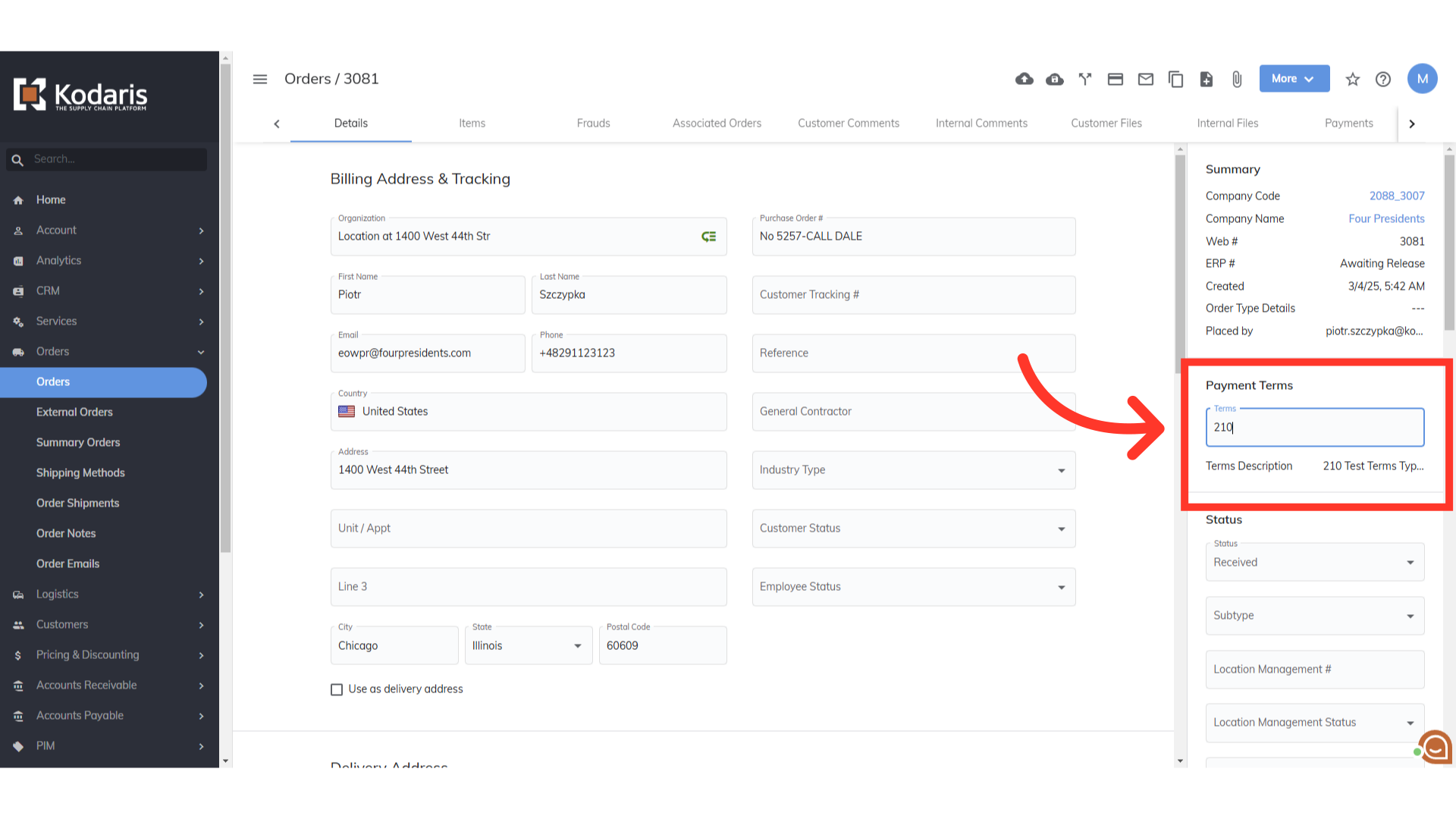The height and width of the screenshot is (819, 1456).
Task: Click the main form vertical scrollbar
Action: 1180,258
